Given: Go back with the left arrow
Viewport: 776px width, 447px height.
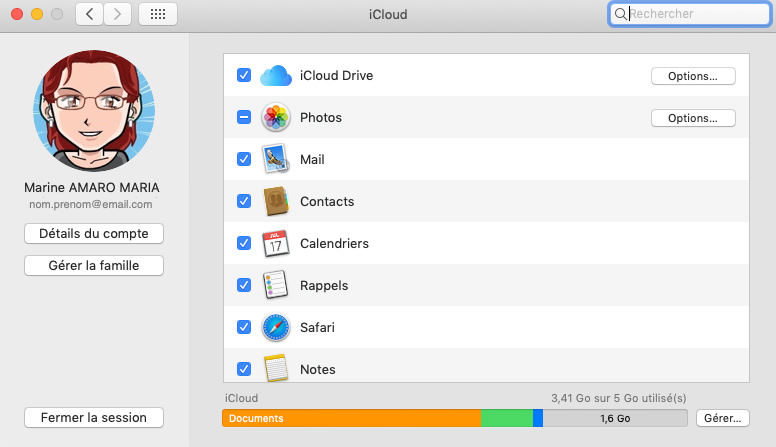Looking at the screenshot, I should coord(90,14).
